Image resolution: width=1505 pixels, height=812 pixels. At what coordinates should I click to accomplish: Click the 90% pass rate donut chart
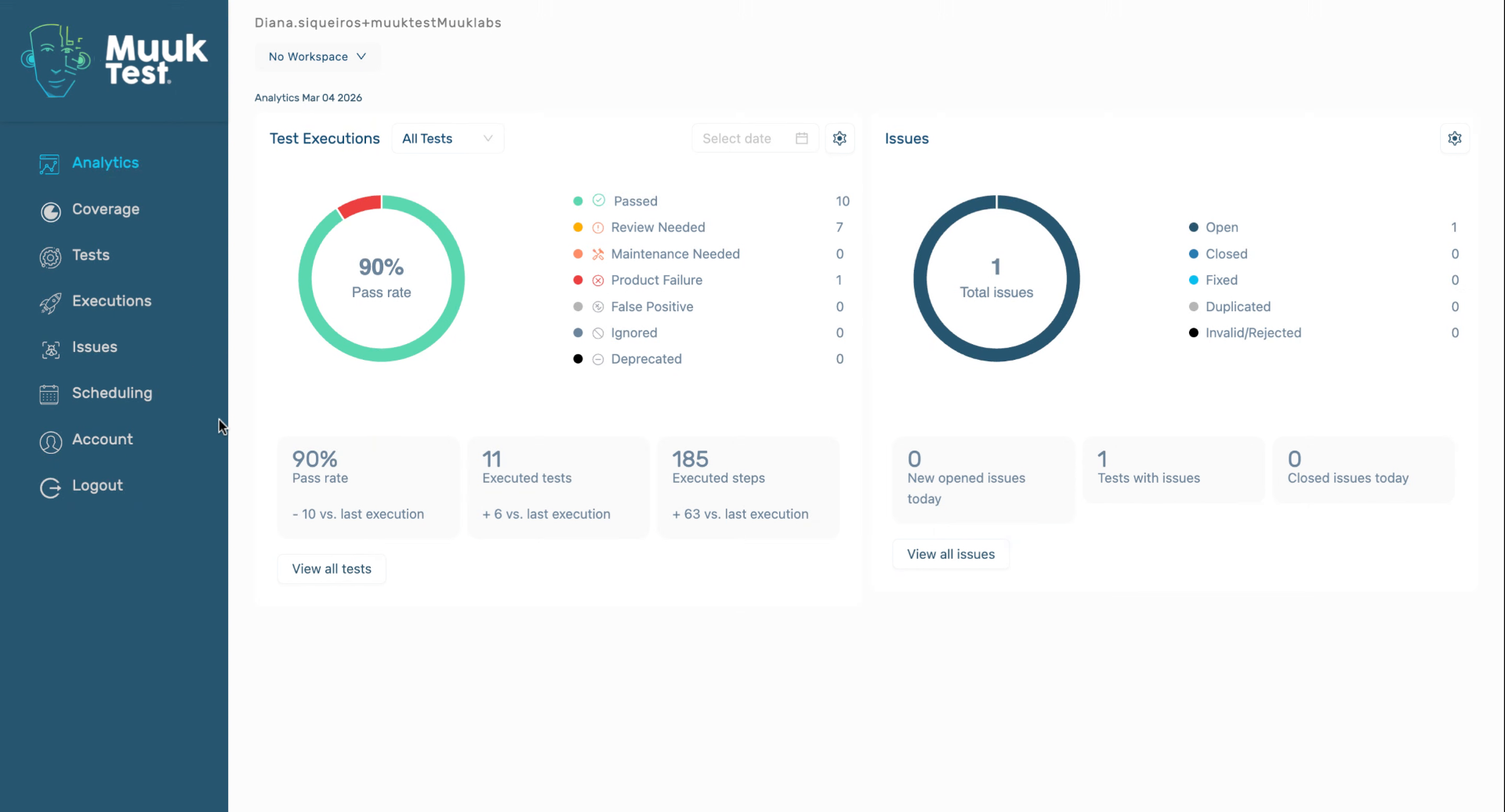pyautogui.click(x=381, y=278)
